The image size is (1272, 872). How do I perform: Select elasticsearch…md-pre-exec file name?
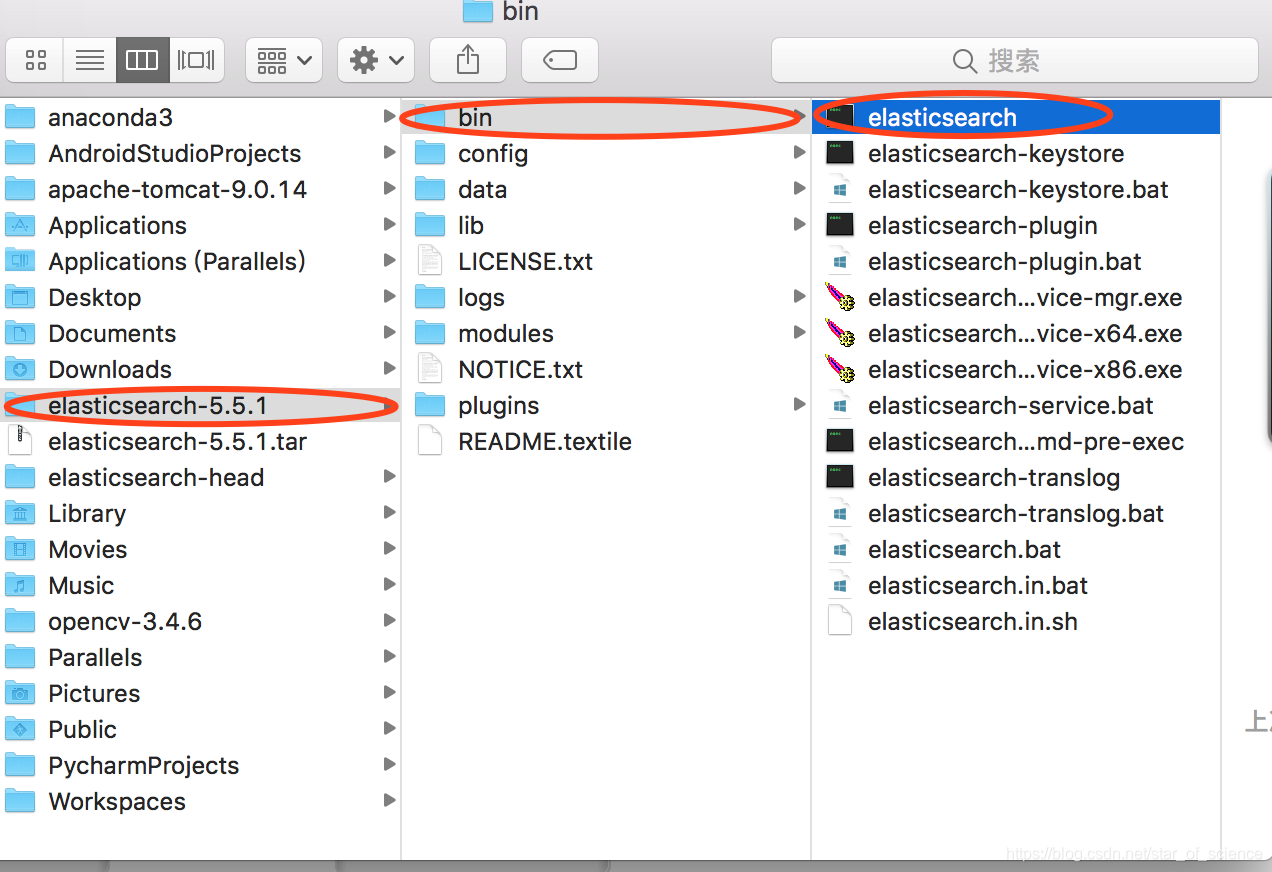(1026, 442)
